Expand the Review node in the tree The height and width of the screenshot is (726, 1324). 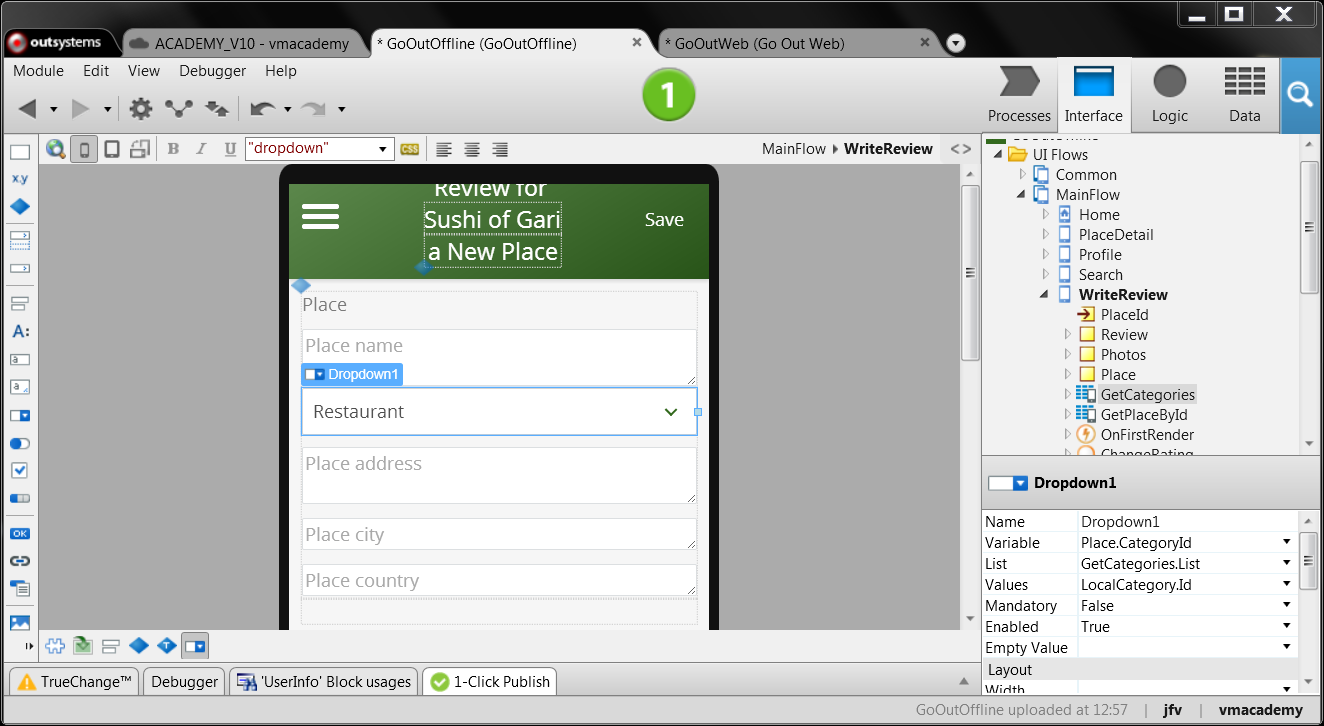pyautogui.click(x=1066, y=334)
